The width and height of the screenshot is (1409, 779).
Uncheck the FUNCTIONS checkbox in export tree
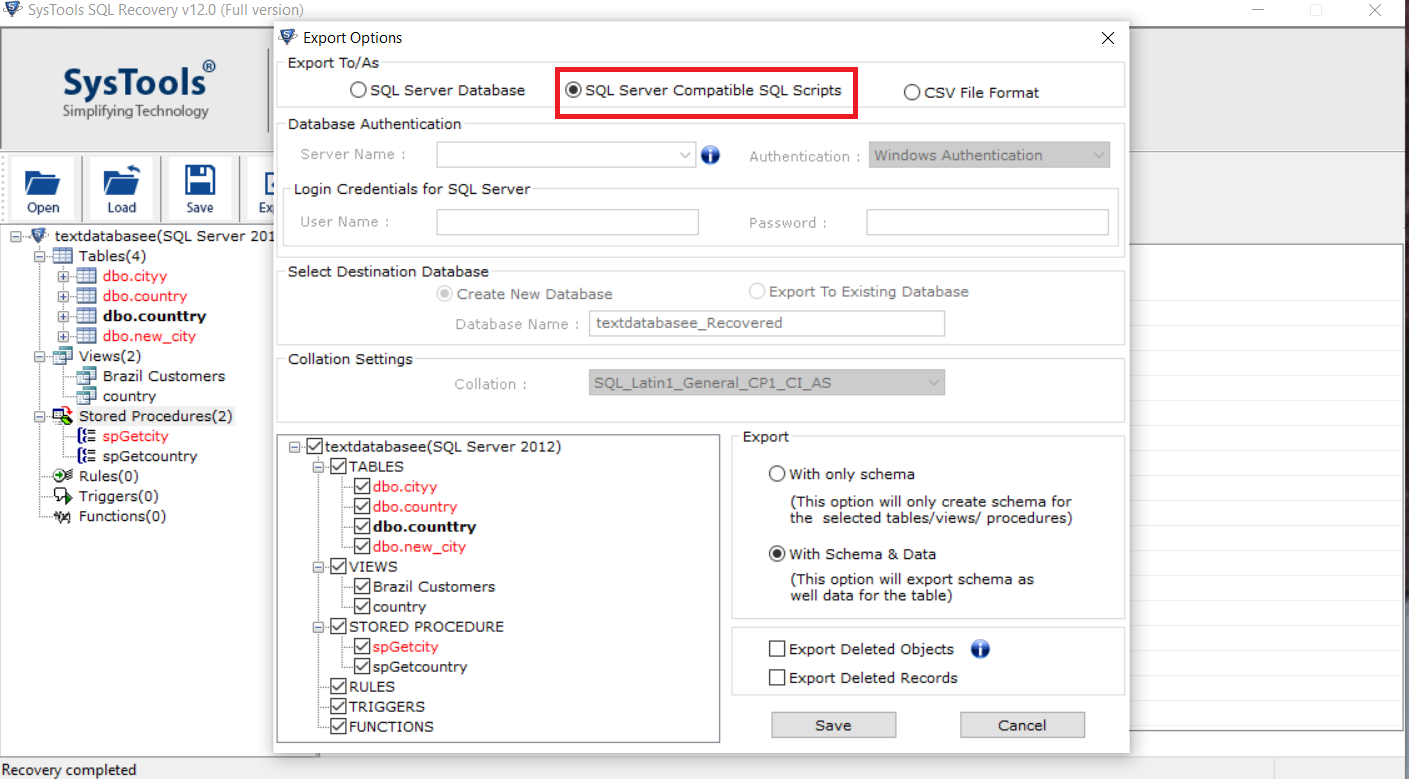point(338,727)
